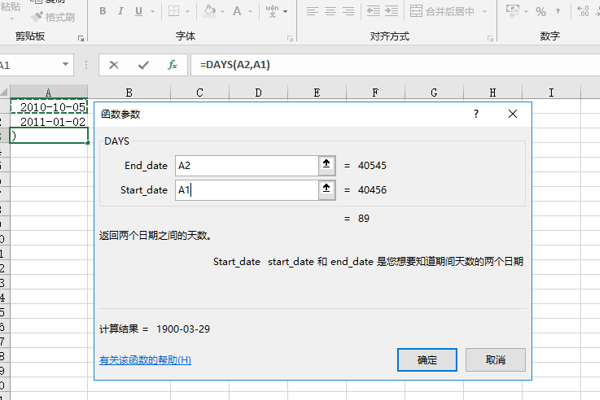Open the Name Box dropdown
Image resolution: width=600 pixels, height=400 pixels.
click(66, 64)
